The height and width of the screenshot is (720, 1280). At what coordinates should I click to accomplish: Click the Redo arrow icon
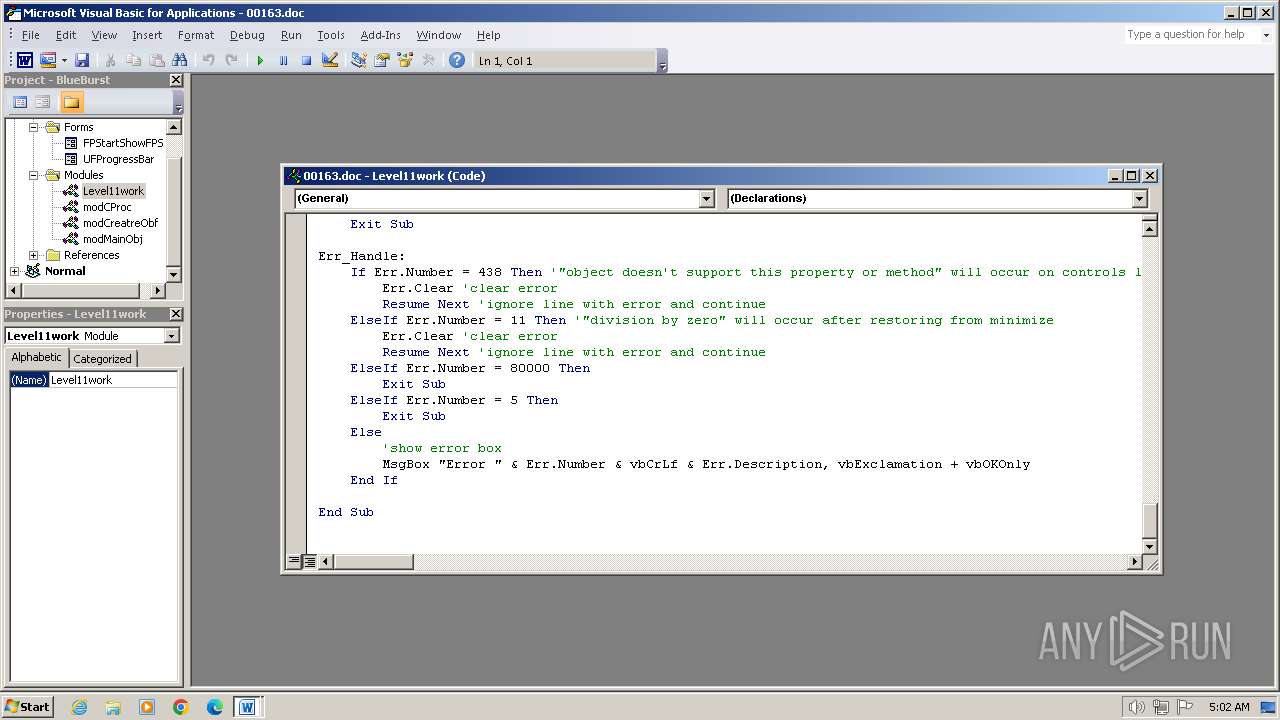pyautogui.click(x=231, y=61)
